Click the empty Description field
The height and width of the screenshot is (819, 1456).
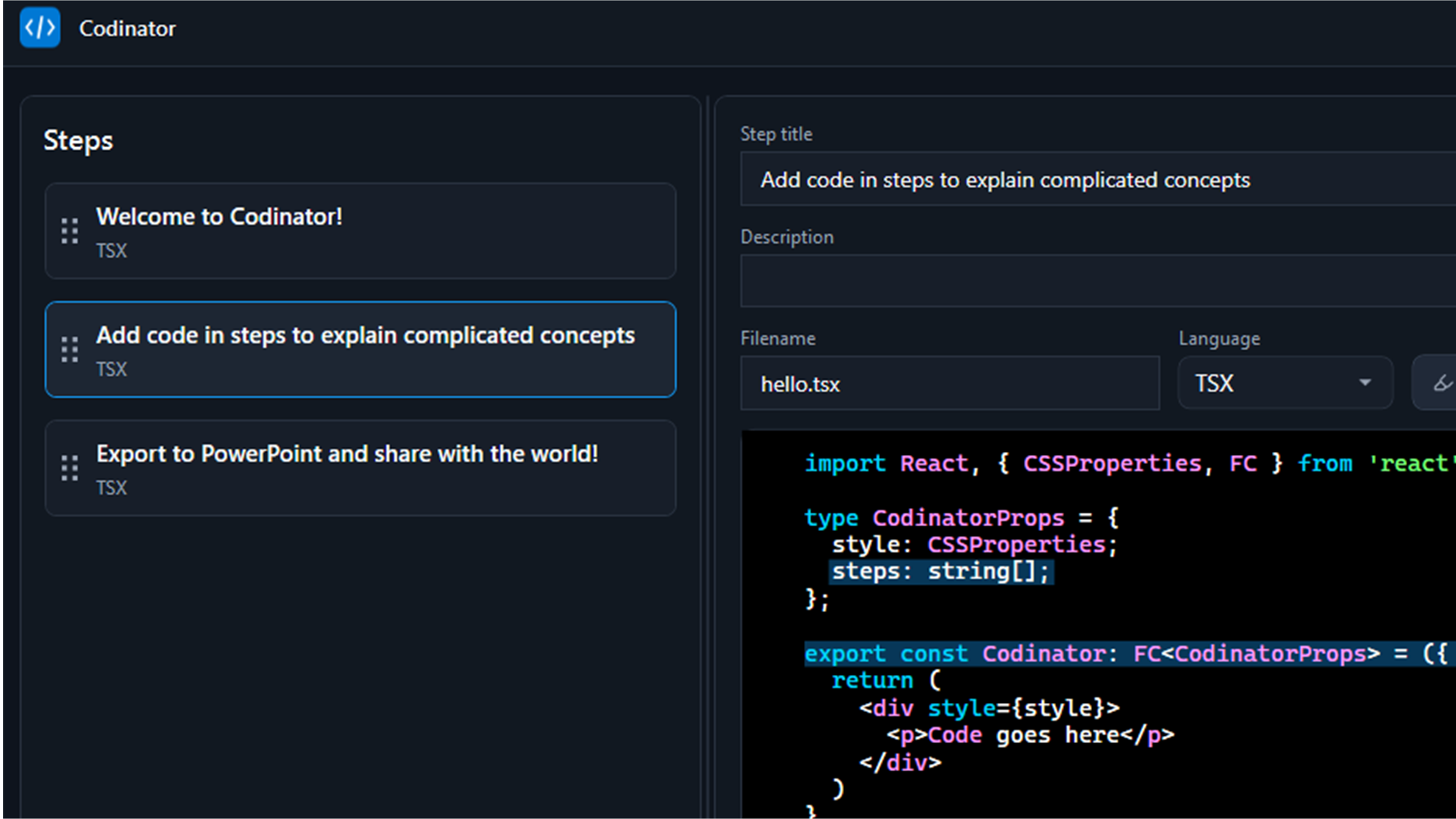tap(1098, 281)
